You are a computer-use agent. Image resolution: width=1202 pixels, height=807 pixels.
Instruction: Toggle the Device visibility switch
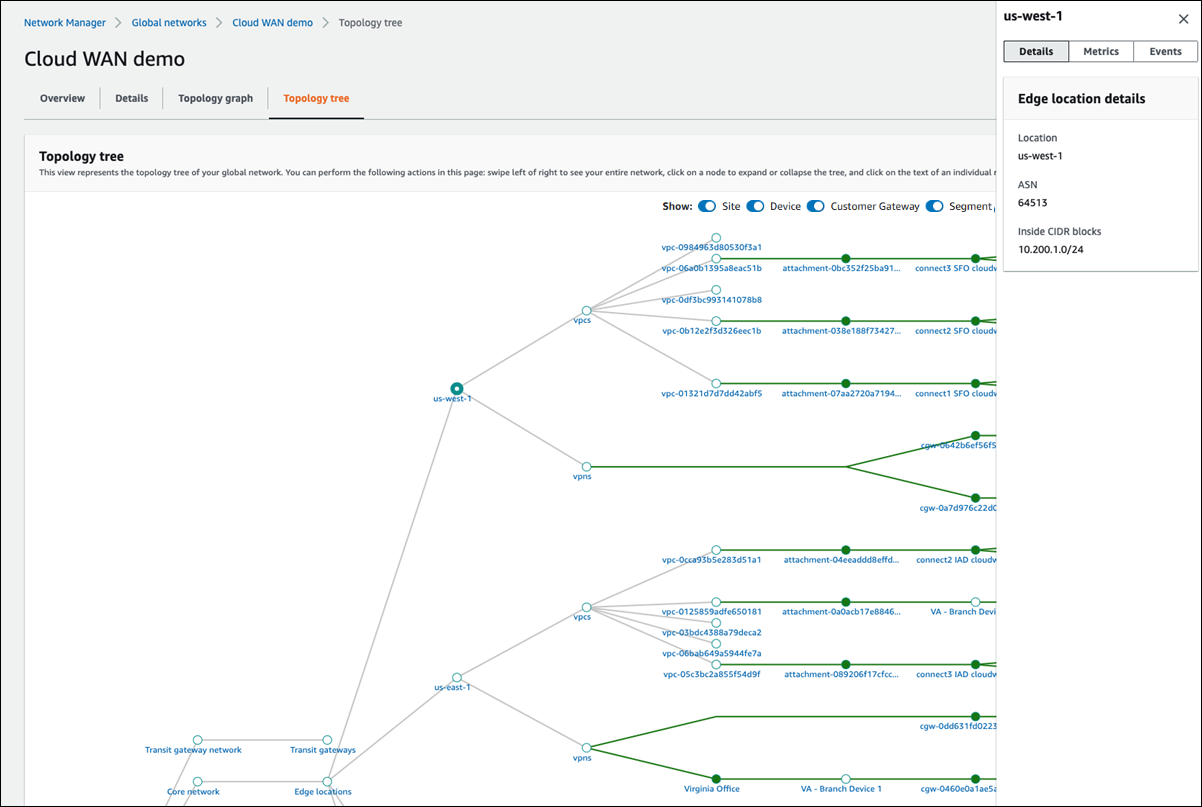click(757, 206)
